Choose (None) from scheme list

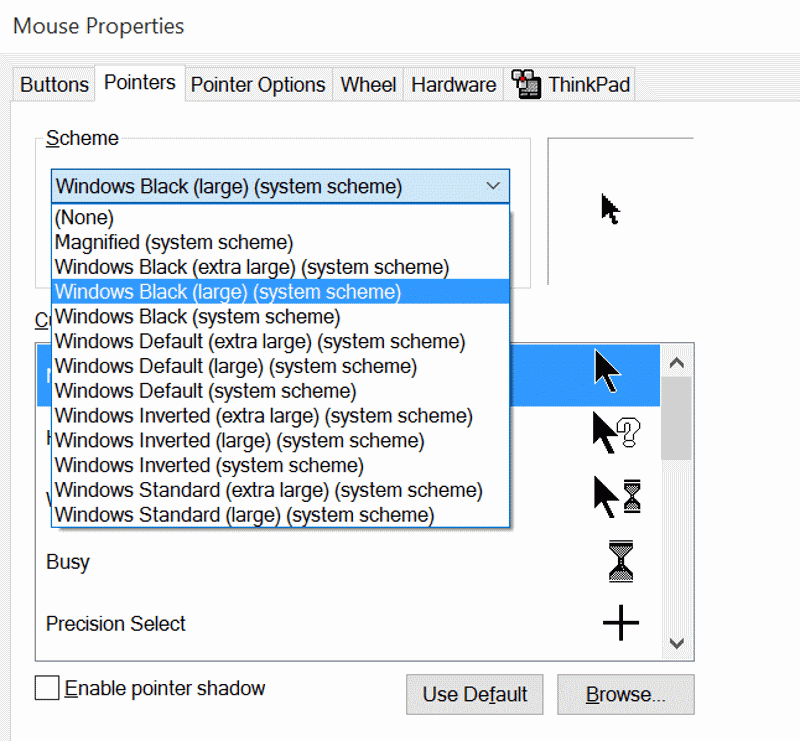[x=280, y=217]
